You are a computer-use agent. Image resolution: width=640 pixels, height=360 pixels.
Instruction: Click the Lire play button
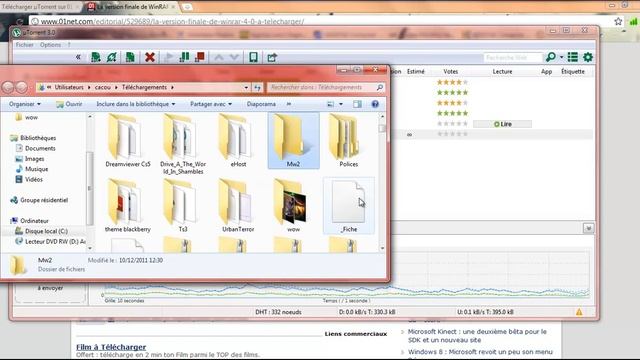coord(502,124)
